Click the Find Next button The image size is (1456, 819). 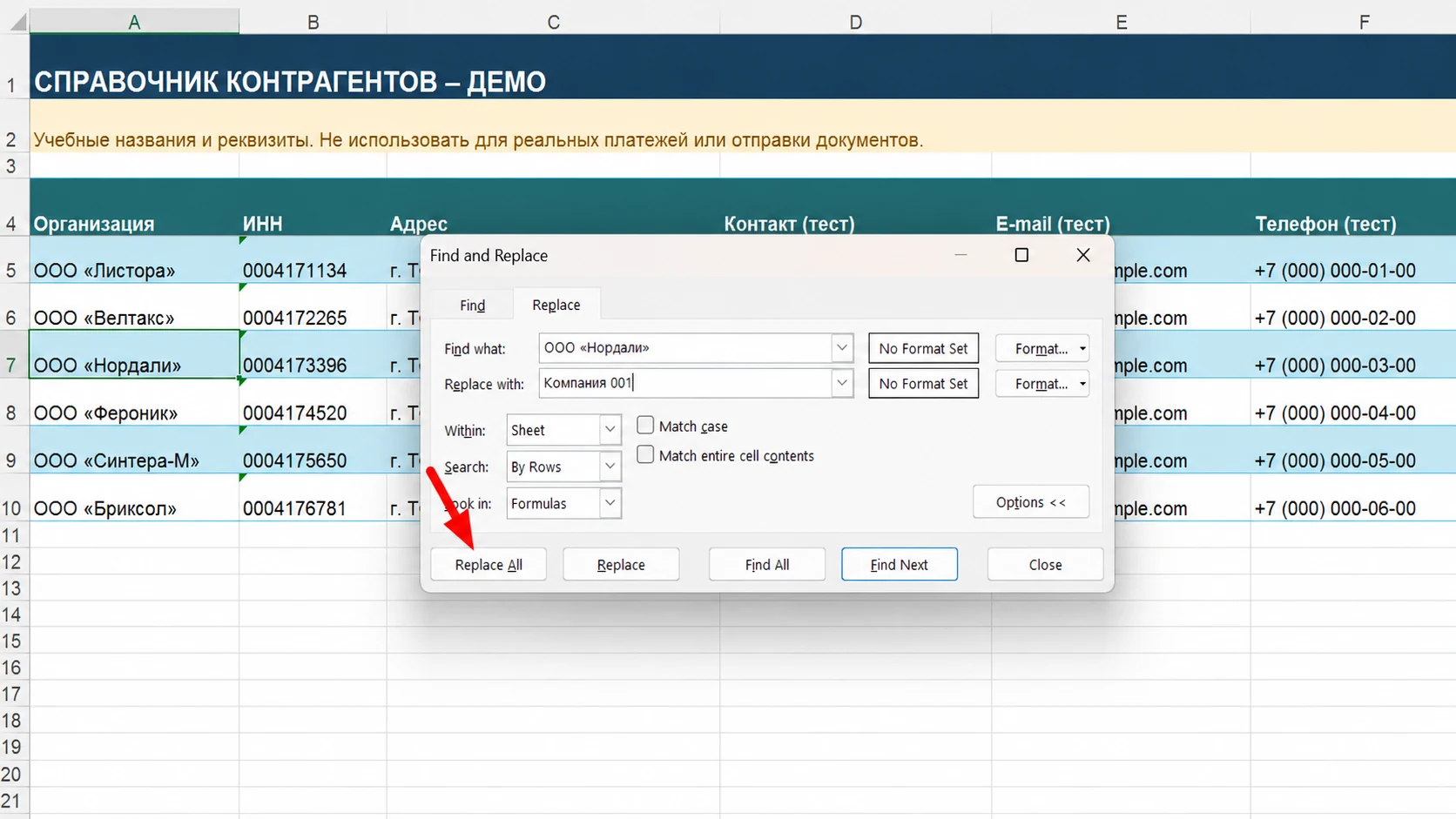900,564
